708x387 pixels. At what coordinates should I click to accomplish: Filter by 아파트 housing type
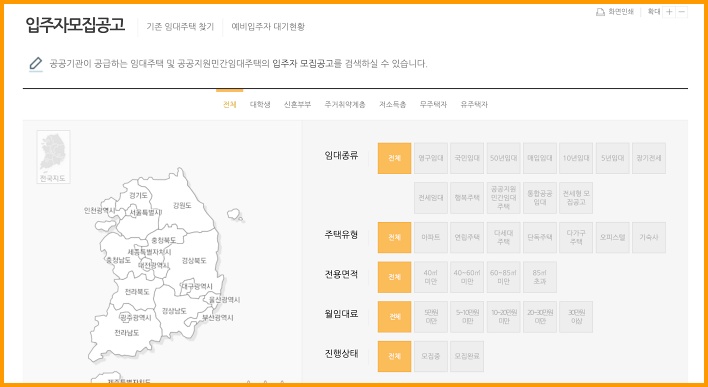431,238
